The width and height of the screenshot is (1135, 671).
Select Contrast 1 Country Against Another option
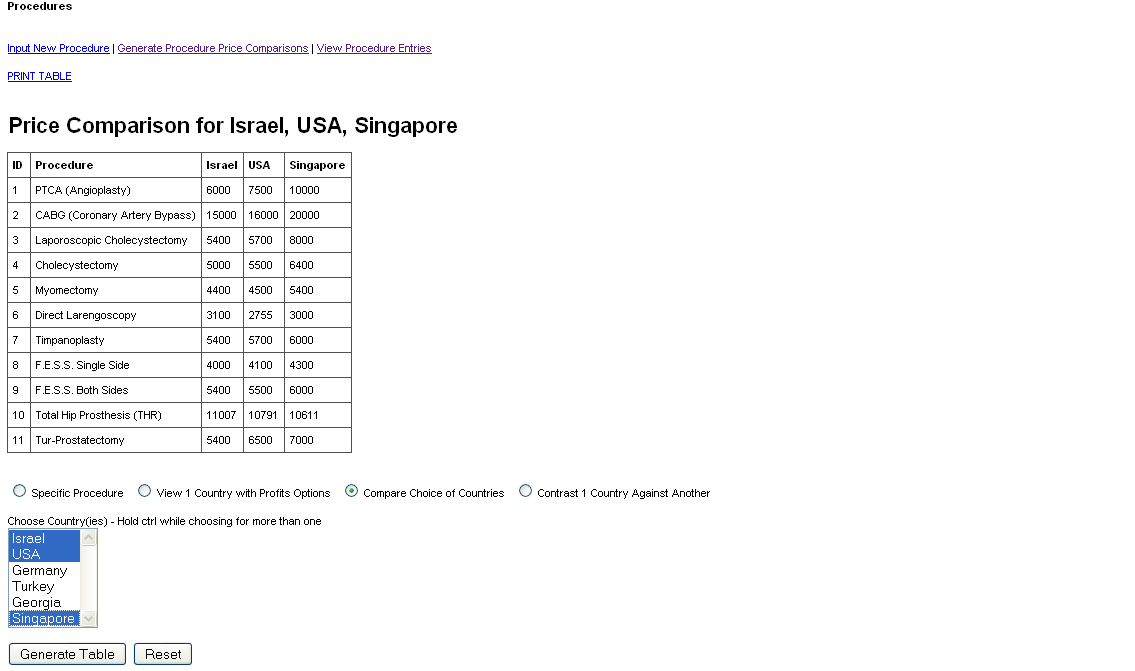click(x=525, y=491)
